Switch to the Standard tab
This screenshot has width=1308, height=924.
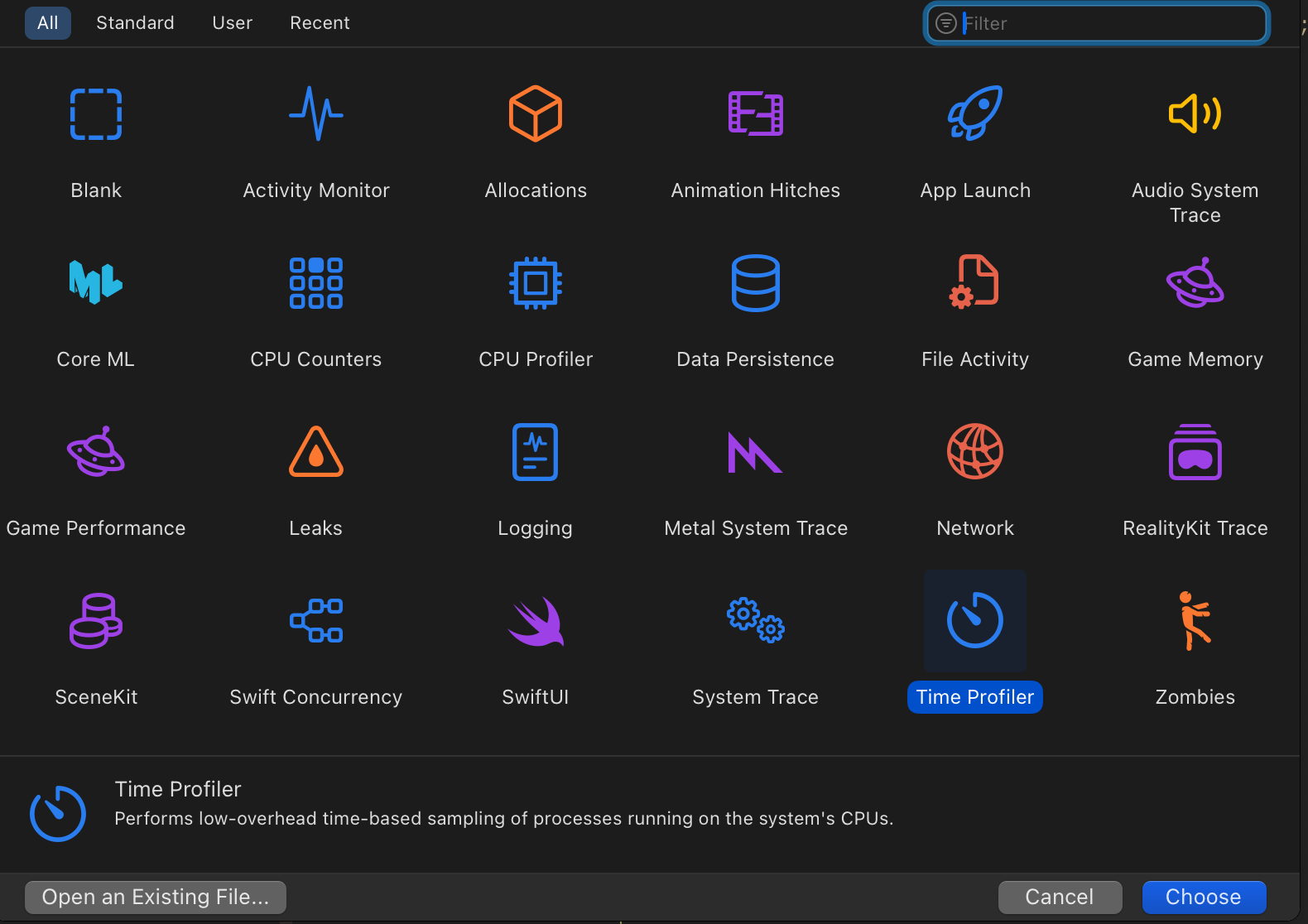tap(135, 23)
